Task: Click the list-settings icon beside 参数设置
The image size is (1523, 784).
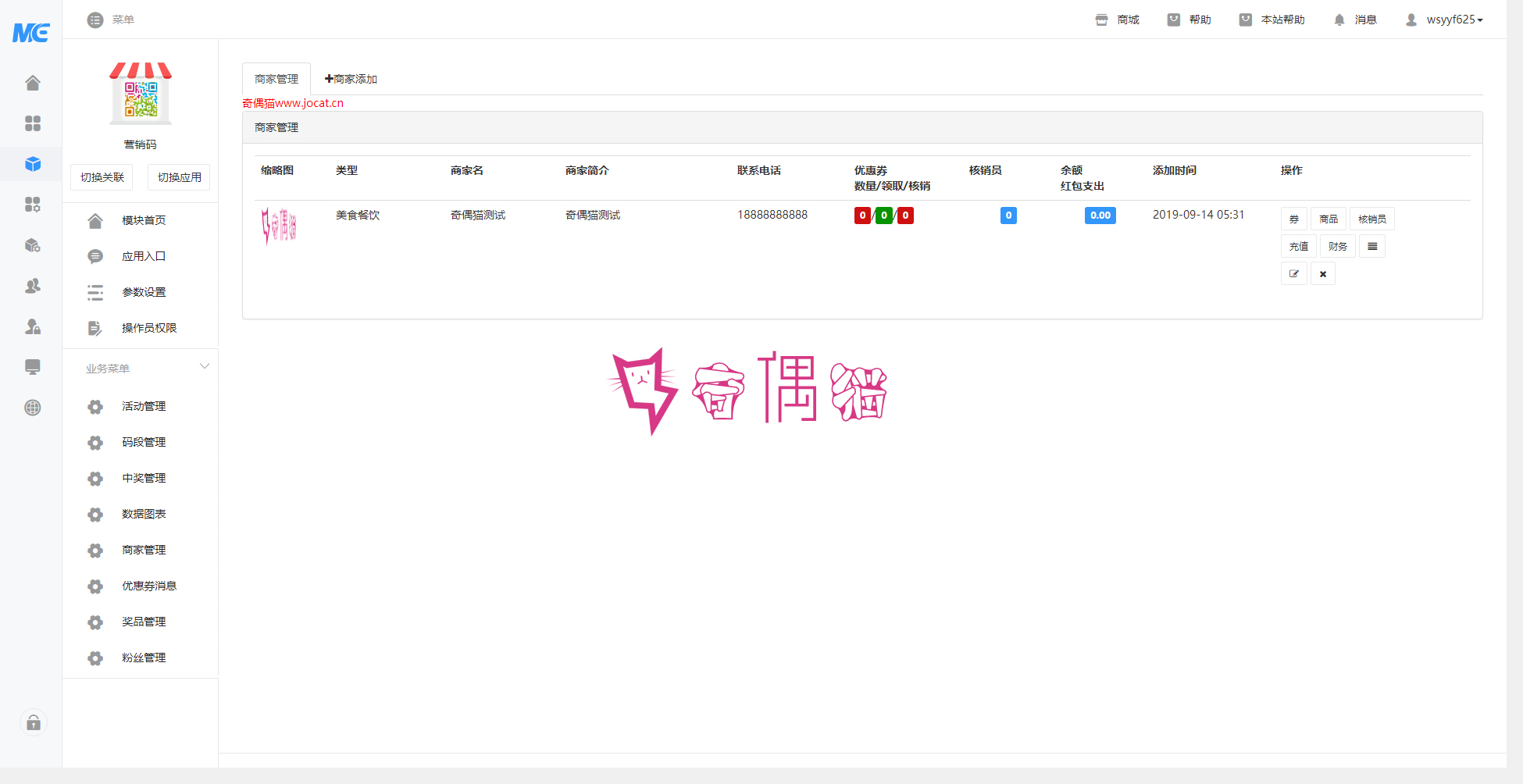Action: tap(95, 293)
